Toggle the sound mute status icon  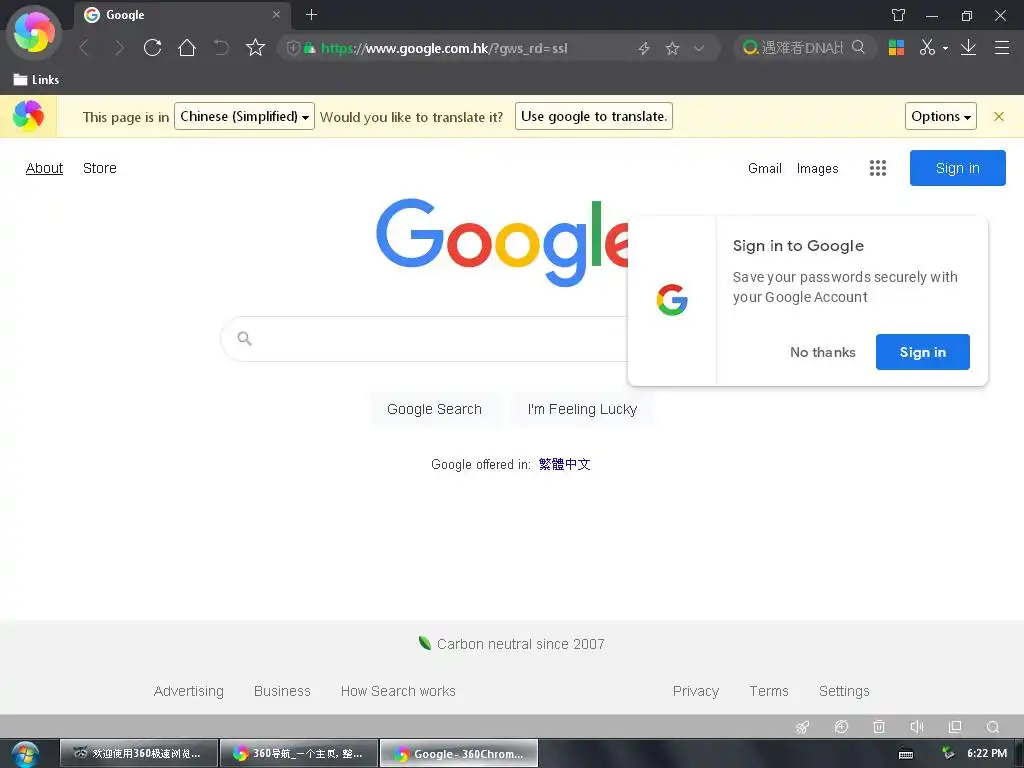pyautogui.click(x=917, y=727)
